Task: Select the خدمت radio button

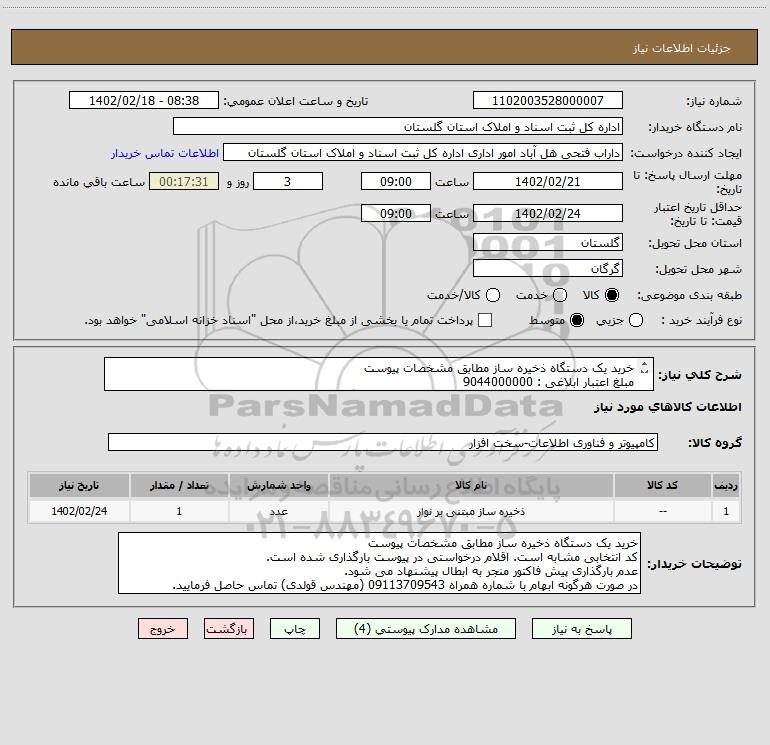Action: click(x=560, y=295)
